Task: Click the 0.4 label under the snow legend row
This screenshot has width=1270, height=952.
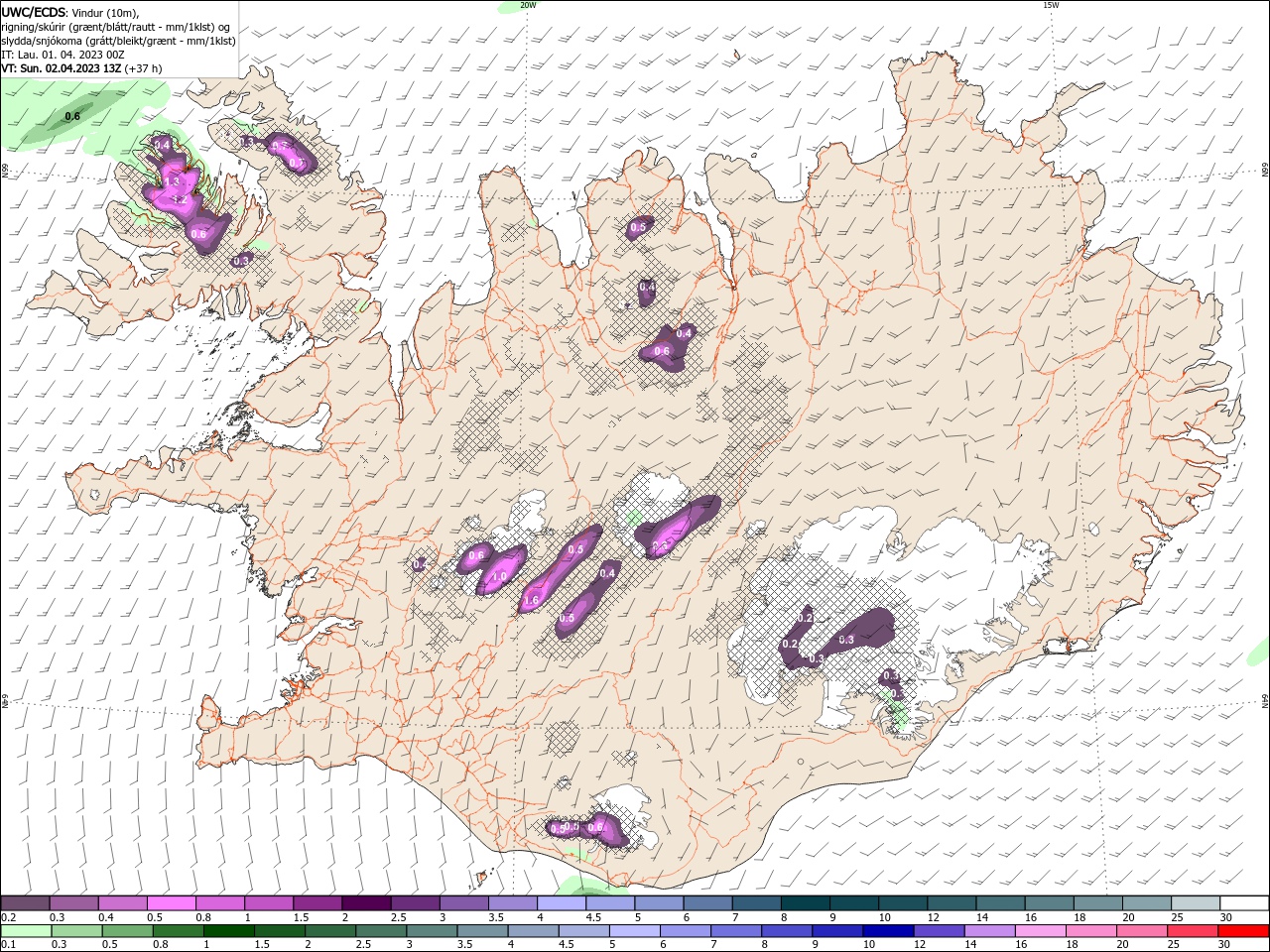Action: (x=106, y=917)
